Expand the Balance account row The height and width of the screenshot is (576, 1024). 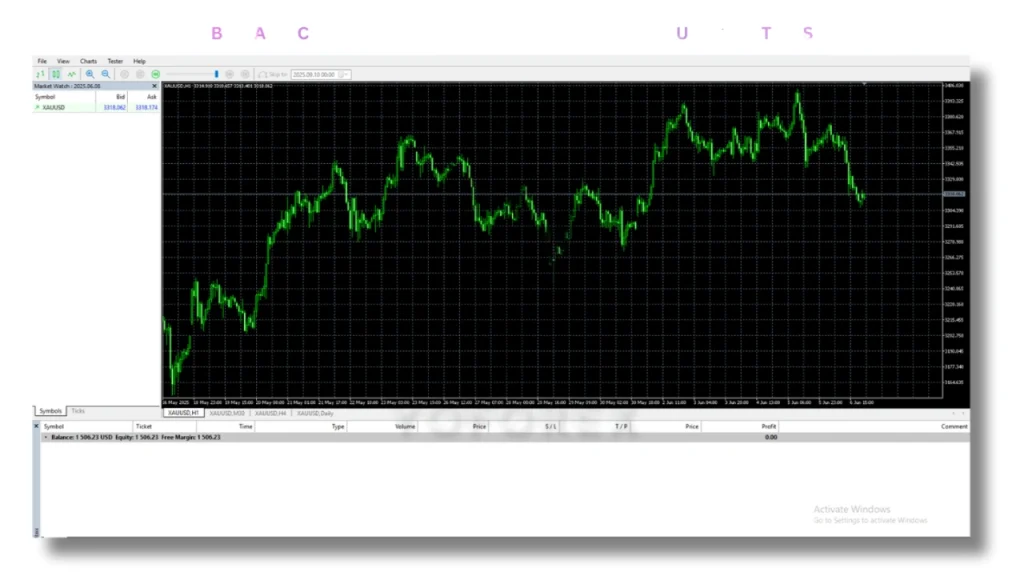pos(46,437)
